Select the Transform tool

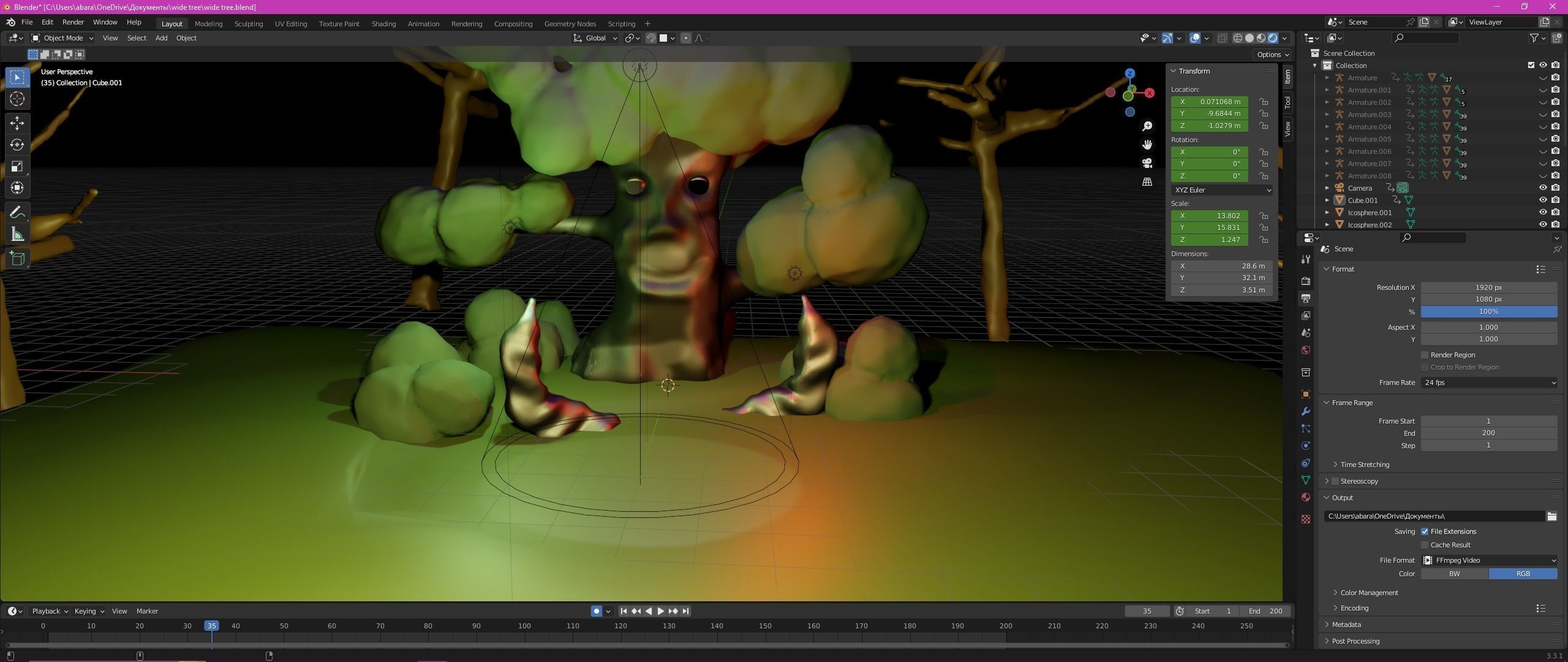17,188
